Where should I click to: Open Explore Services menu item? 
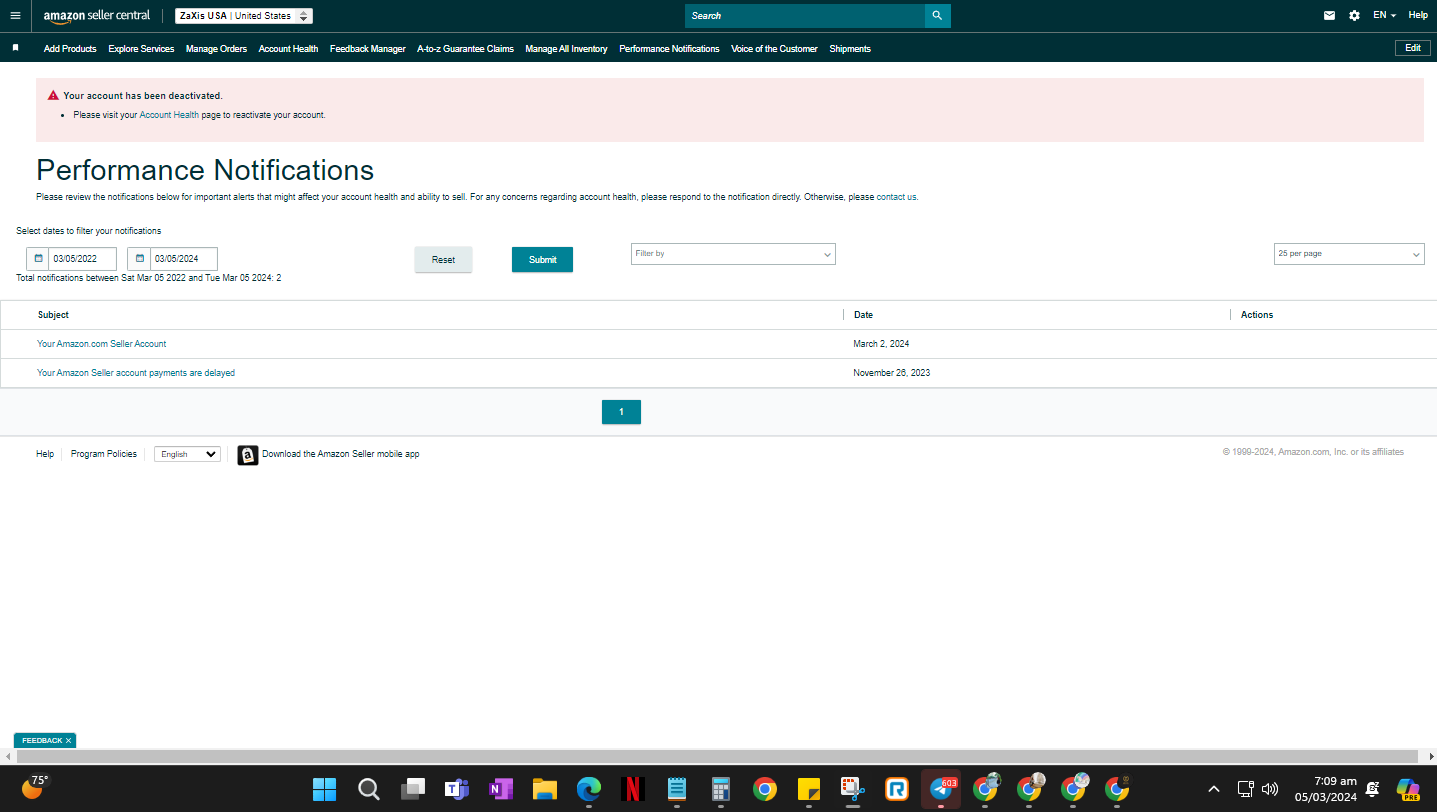point(141,49)
